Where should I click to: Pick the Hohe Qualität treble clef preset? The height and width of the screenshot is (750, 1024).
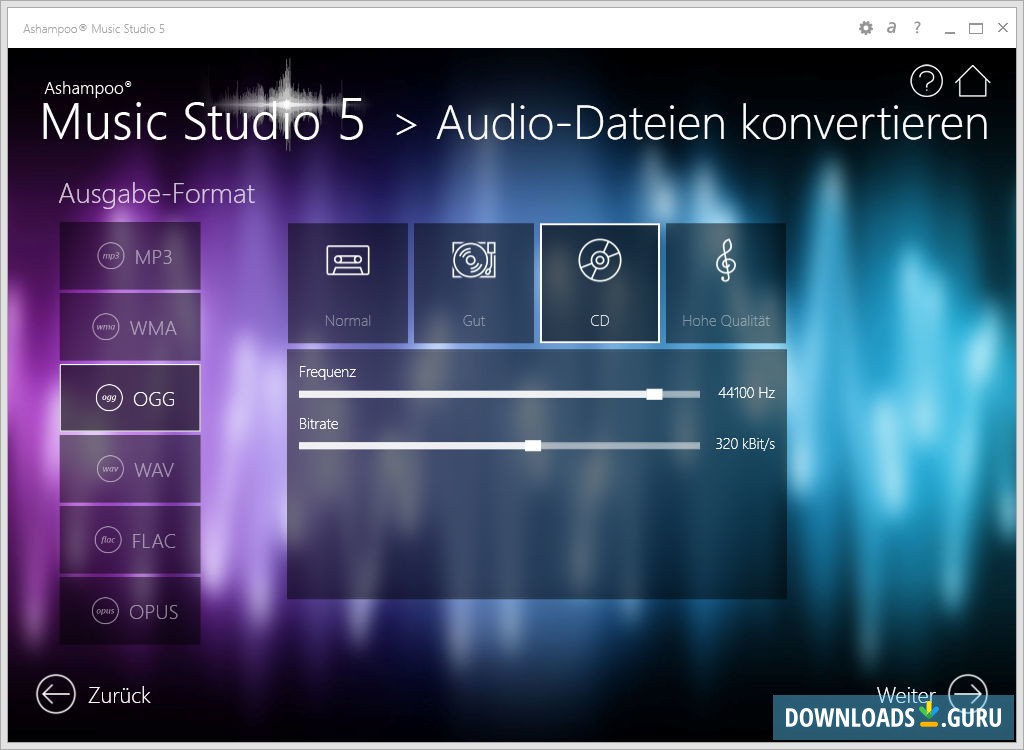click(726, 283)
